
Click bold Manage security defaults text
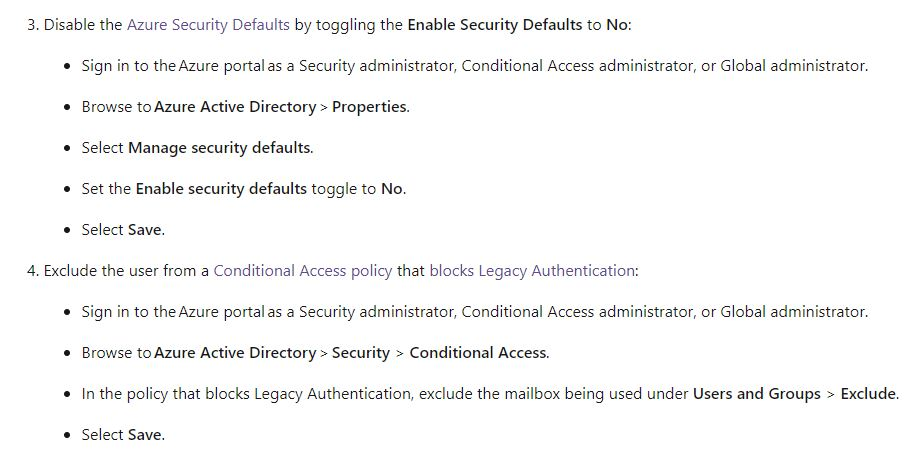219,148
